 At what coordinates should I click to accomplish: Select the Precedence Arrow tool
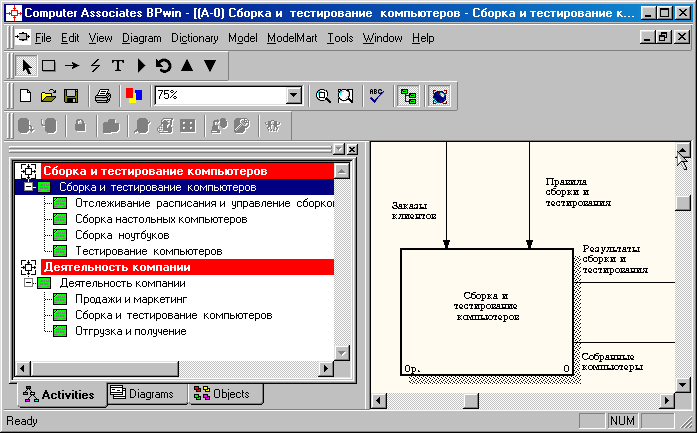click(72, 66)
